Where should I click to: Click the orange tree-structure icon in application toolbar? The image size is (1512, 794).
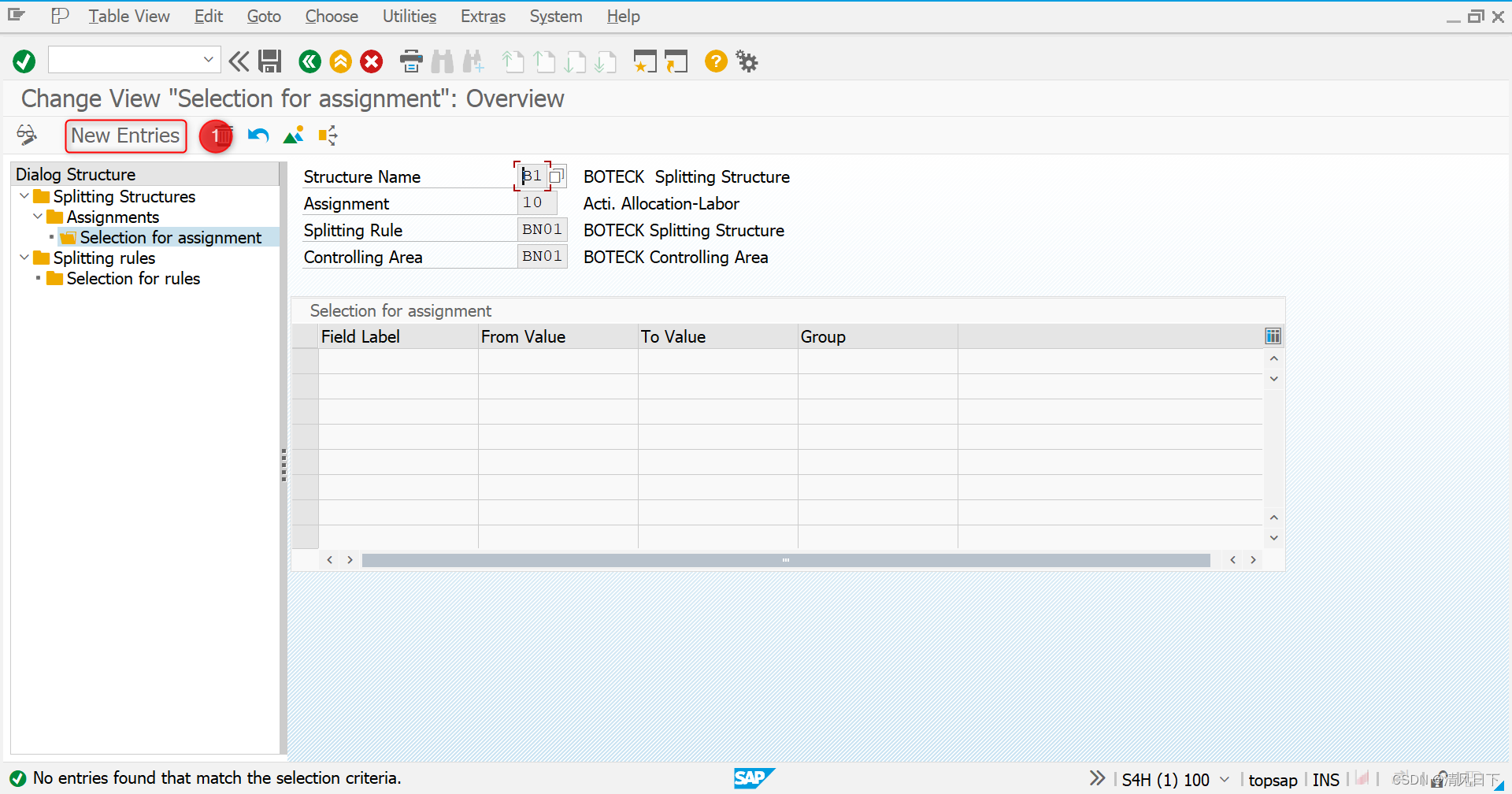coord(328,135)
